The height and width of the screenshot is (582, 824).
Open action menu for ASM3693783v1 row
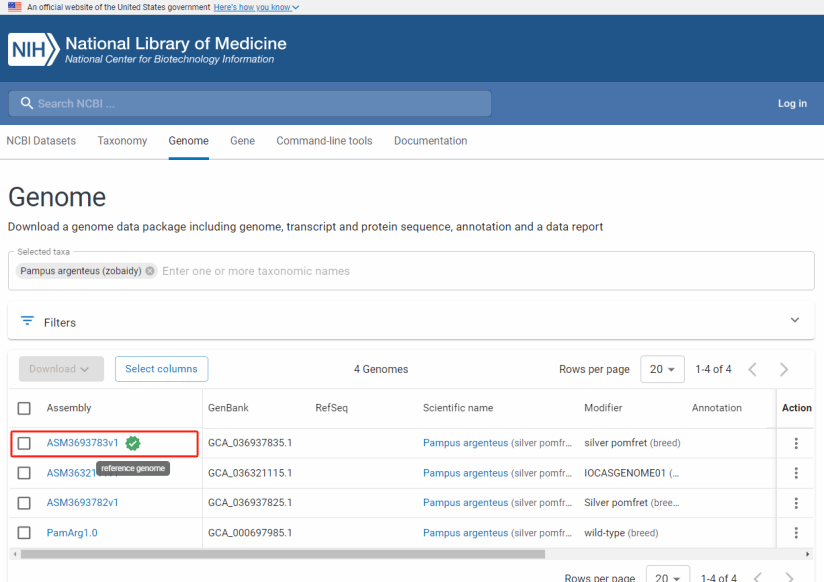point(796,443)
